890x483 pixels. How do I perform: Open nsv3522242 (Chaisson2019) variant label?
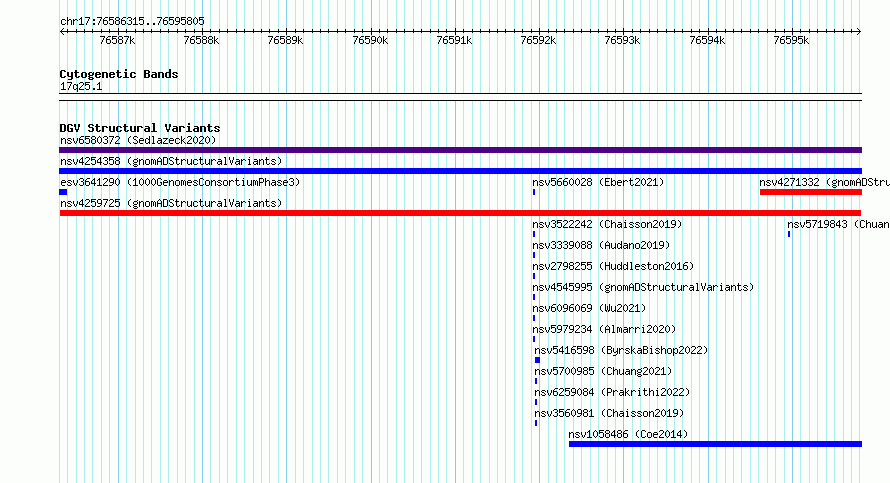pyautogui.click(x=607, y=224)
